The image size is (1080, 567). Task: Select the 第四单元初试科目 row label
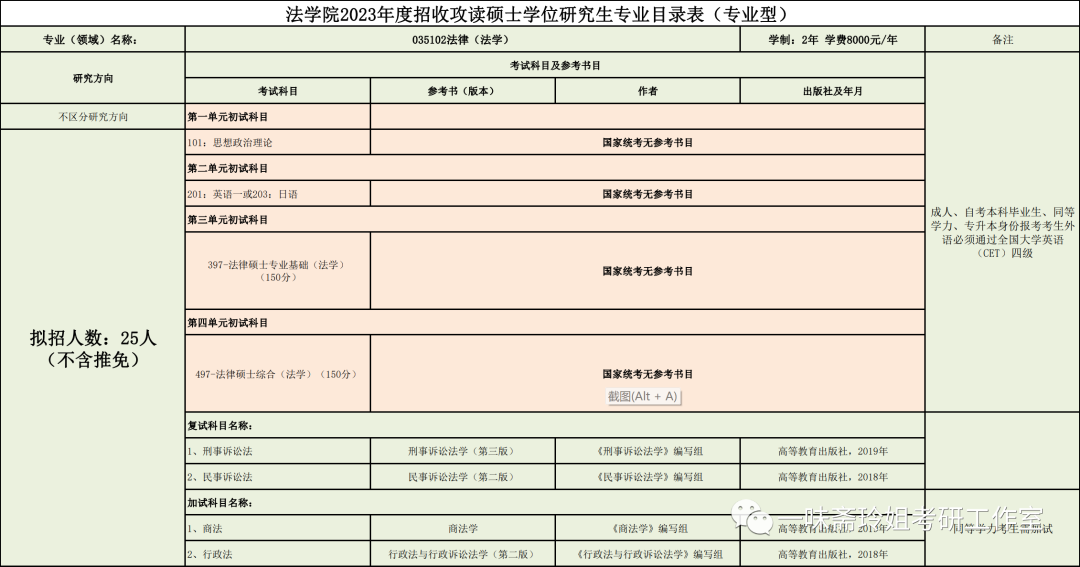pos(228,322)
